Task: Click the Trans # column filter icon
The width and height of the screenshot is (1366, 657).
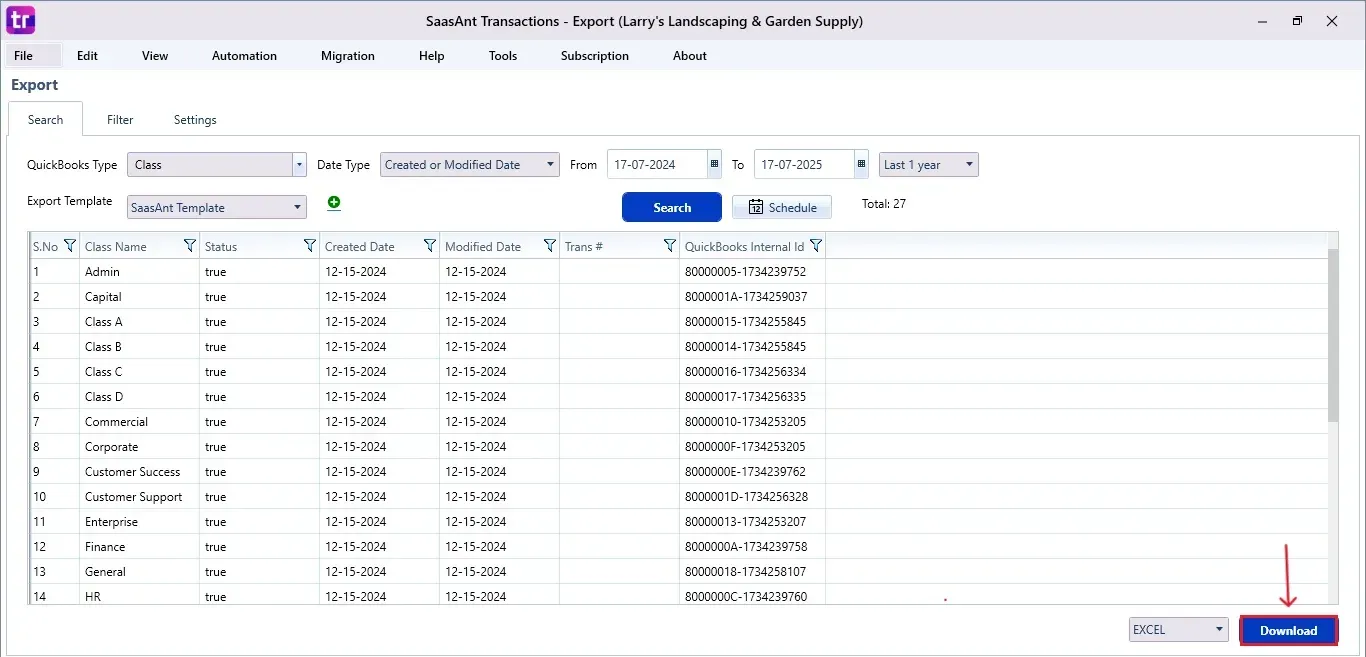Action: [670, 246]
